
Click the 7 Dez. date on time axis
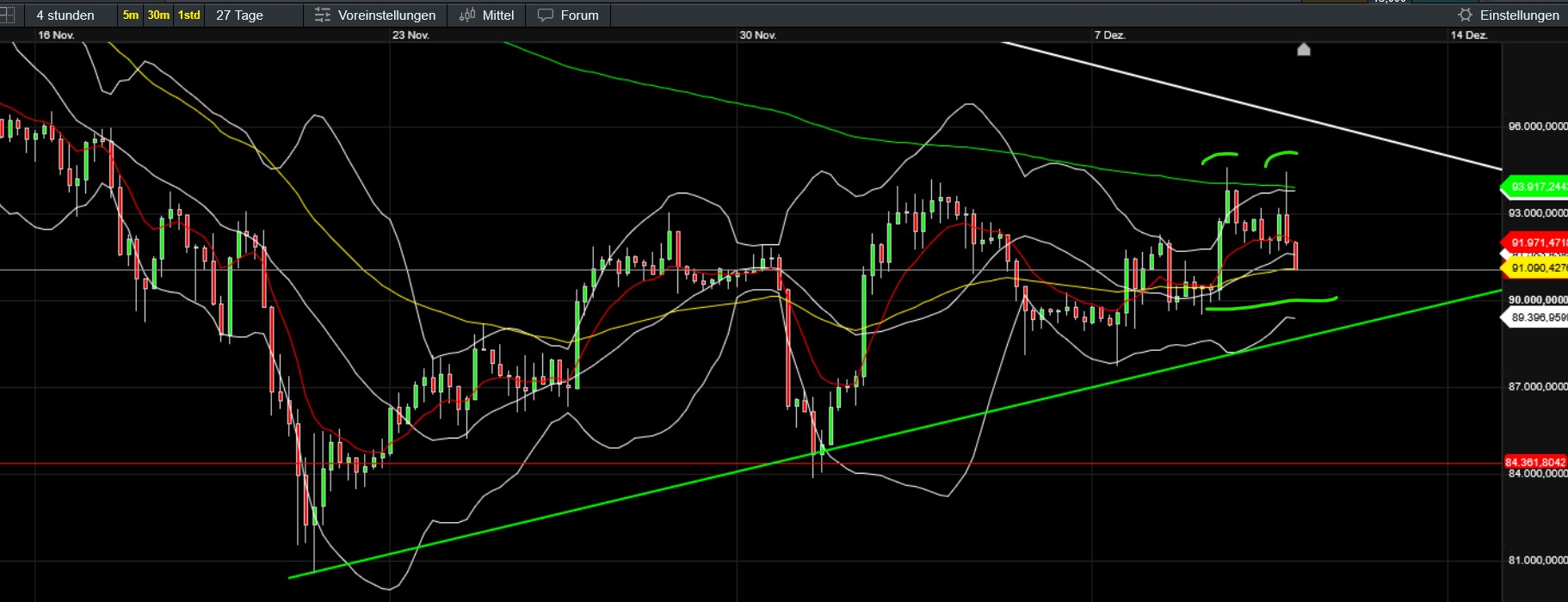[1109, 35]
